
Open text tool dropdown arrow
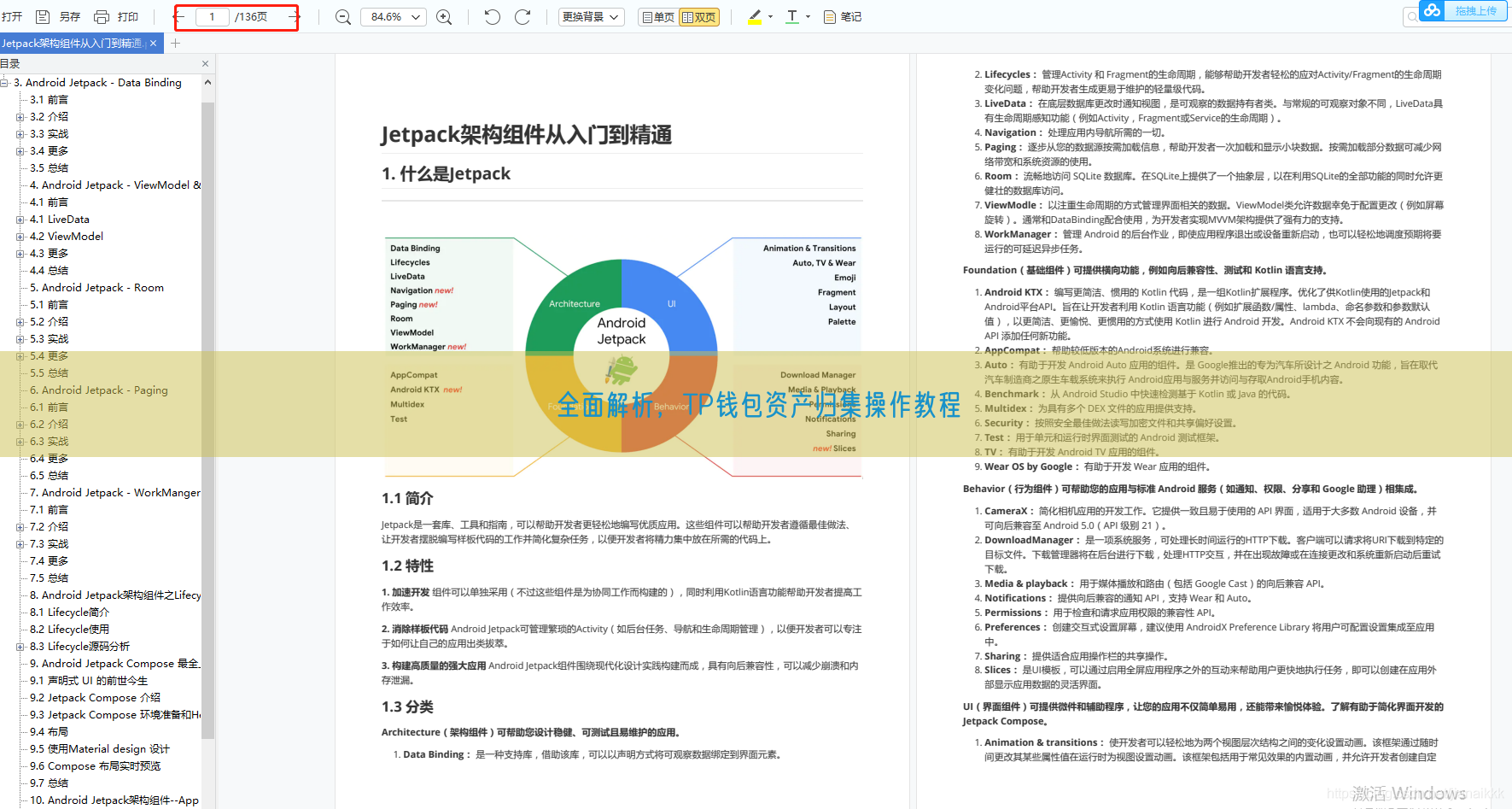pos(808,17)
